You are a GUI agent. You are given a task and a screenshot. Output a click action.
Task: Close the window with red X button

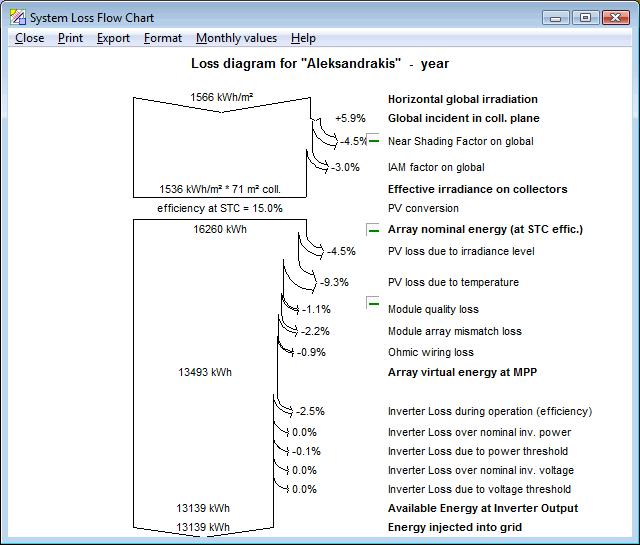(x=615, y=18)
